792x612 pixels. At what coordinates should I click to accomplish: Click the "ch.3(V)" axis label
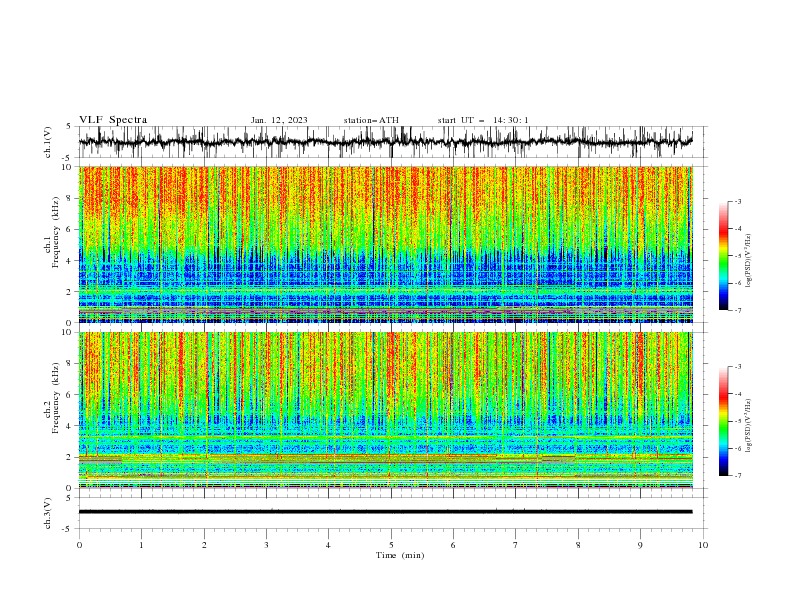(48, 513)
